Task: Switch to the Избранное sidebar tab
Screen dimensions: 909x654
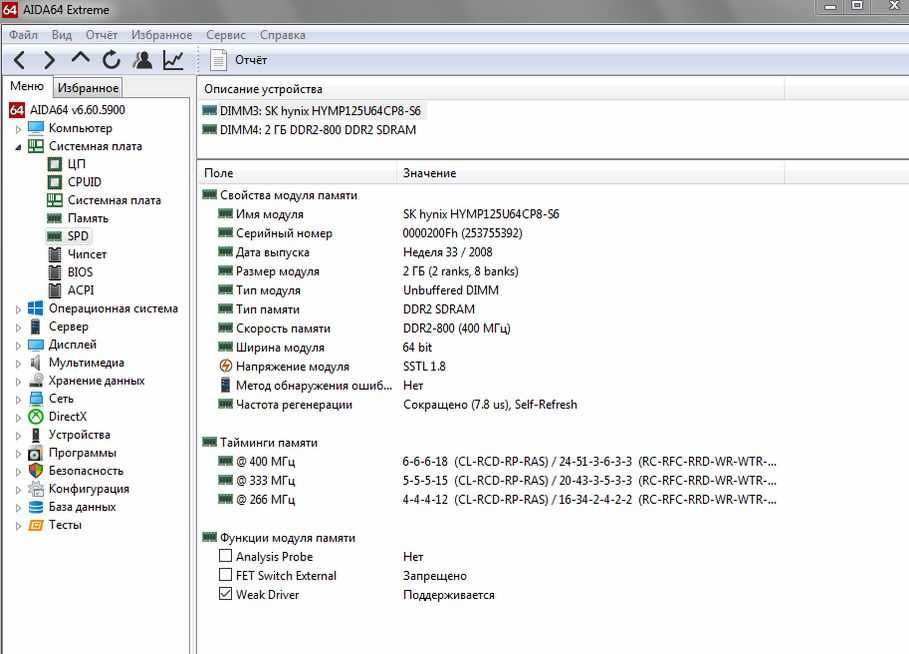Action: (88, 88)
